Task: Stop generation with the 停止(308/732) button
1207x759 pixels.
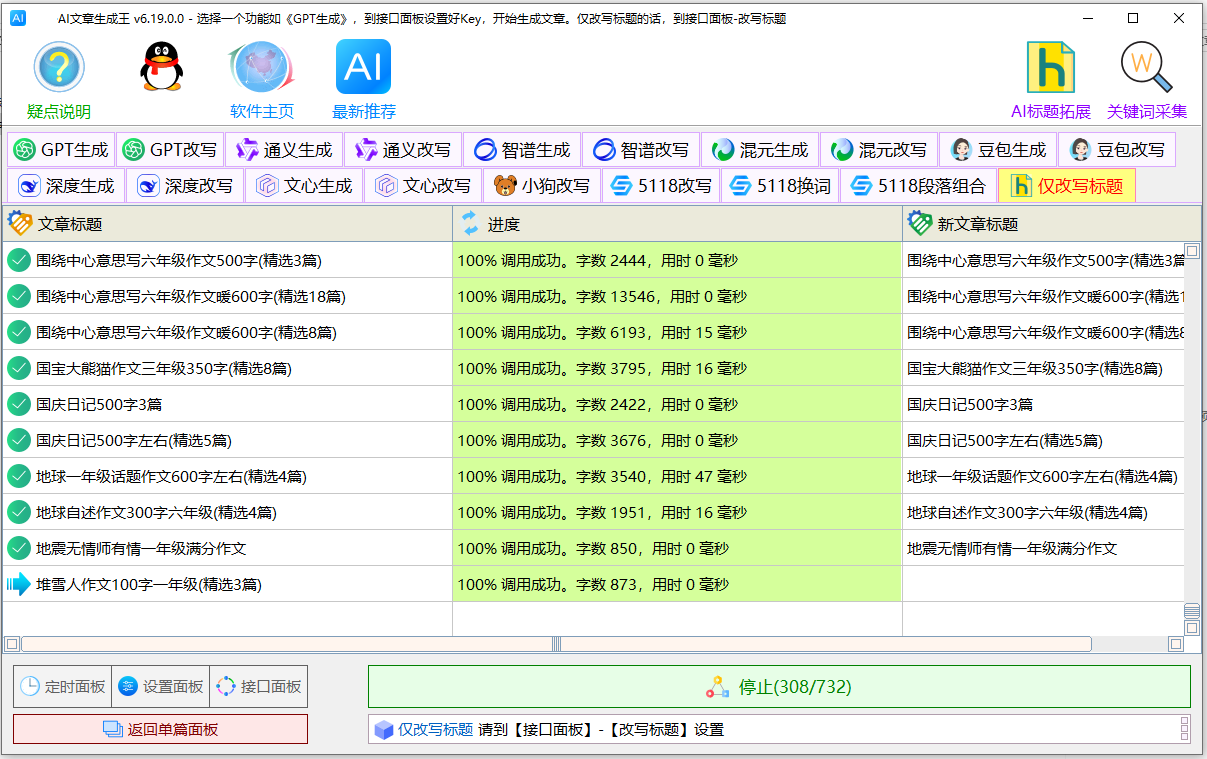Action: [779, 687]
